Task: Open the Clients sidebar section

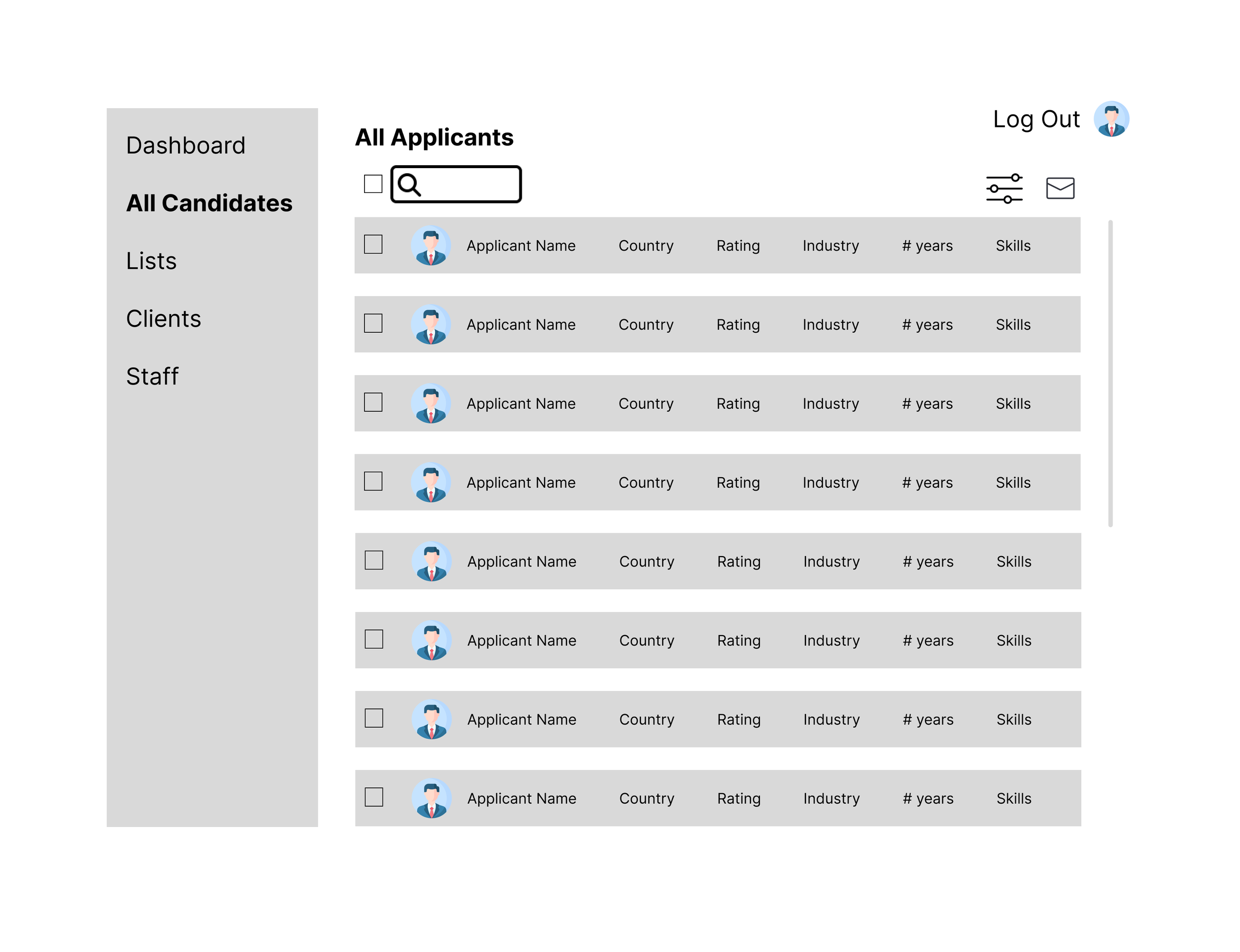Action: pos(163,318)
